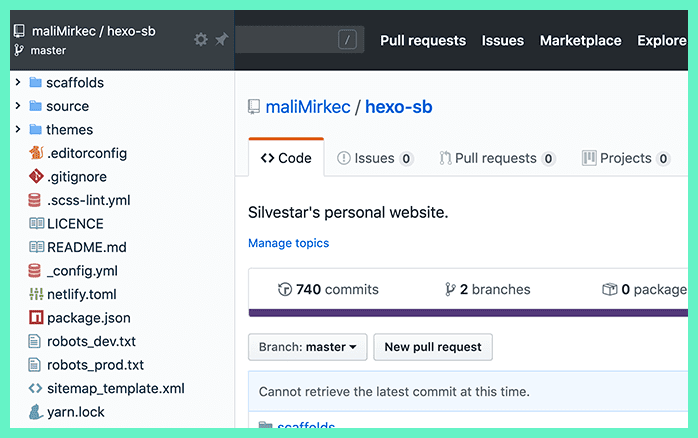Viewport: 698px width, 438px height.
Task: Expand the themes folder chevron
Action: 18,129
